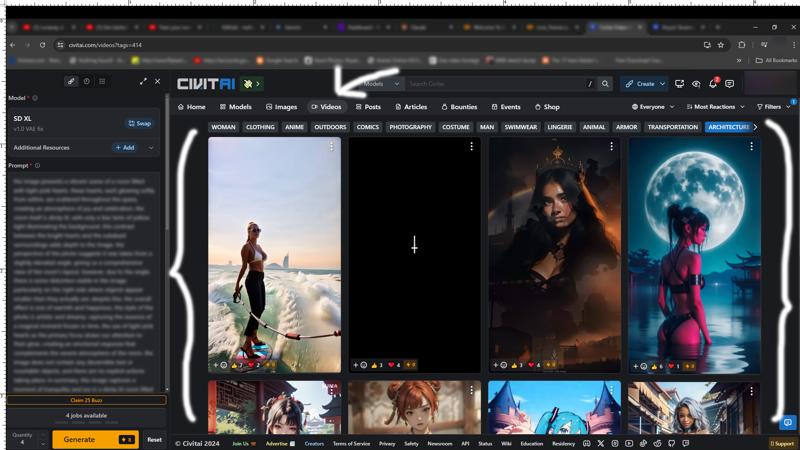The image size is (800, 450).
Task: Open Civitai Discord link in footer
Action: (586, 443)
